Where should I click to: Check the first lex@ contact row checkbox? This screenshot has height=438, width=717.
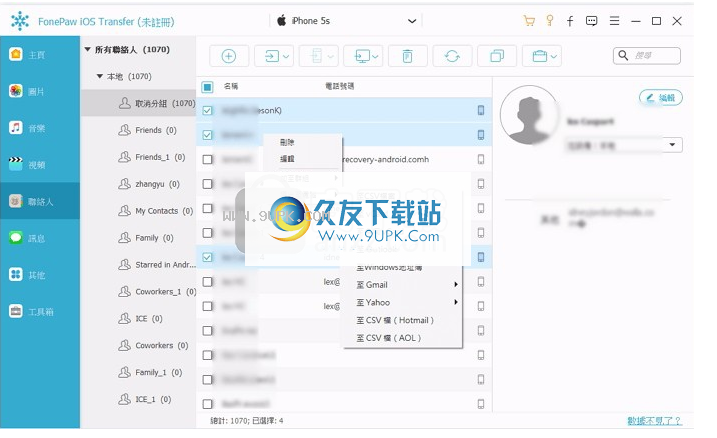tap(207, 282)
